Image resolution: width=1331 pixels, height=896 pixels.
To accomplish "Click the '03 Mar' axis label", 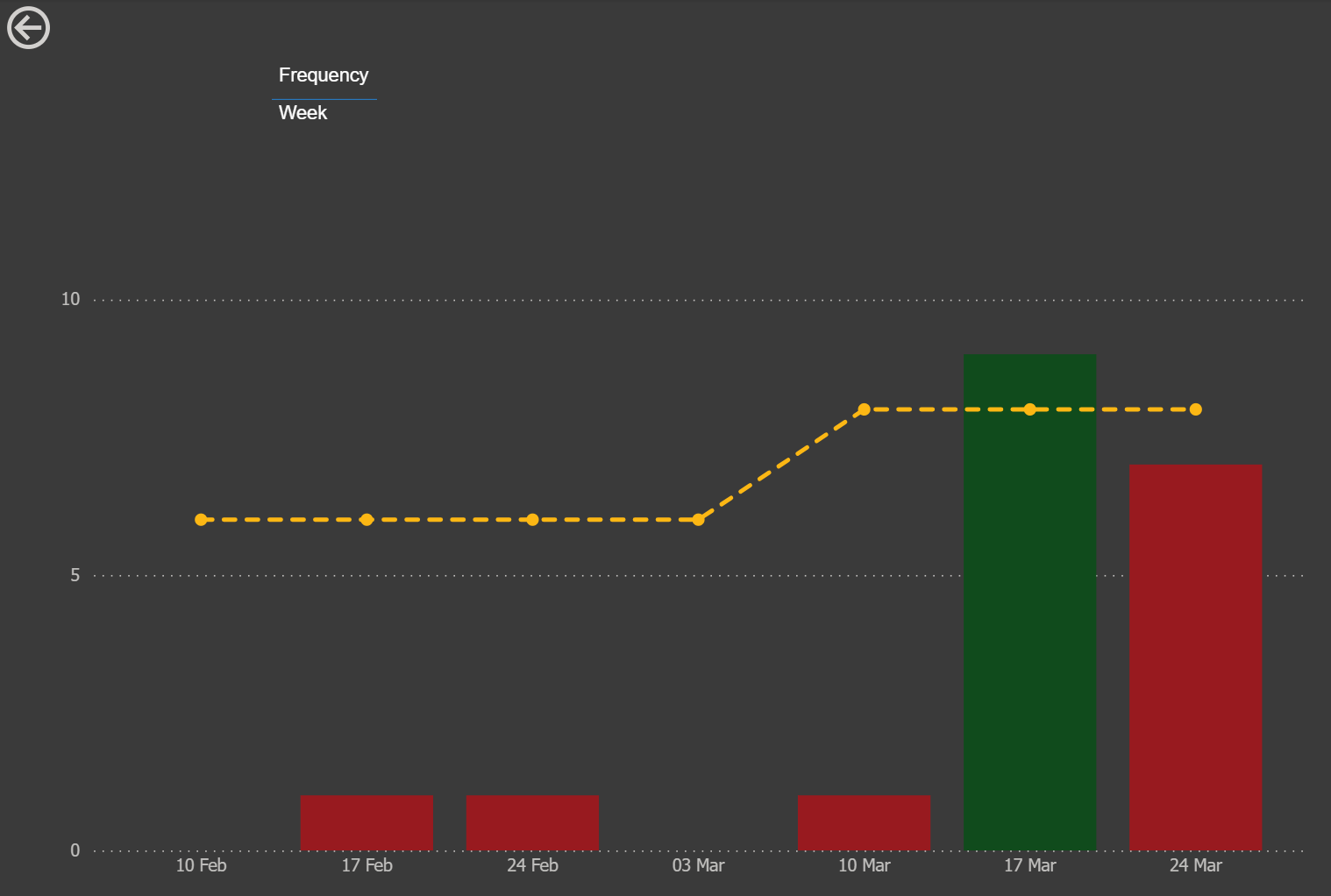I will (x=698, y=865).
